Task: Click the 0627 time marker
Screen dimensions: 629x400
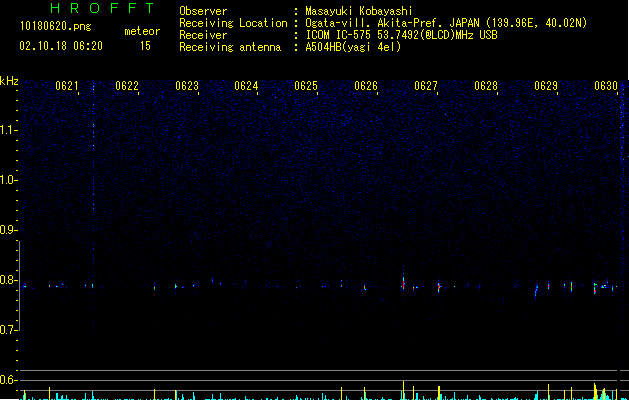Action: 426,86
